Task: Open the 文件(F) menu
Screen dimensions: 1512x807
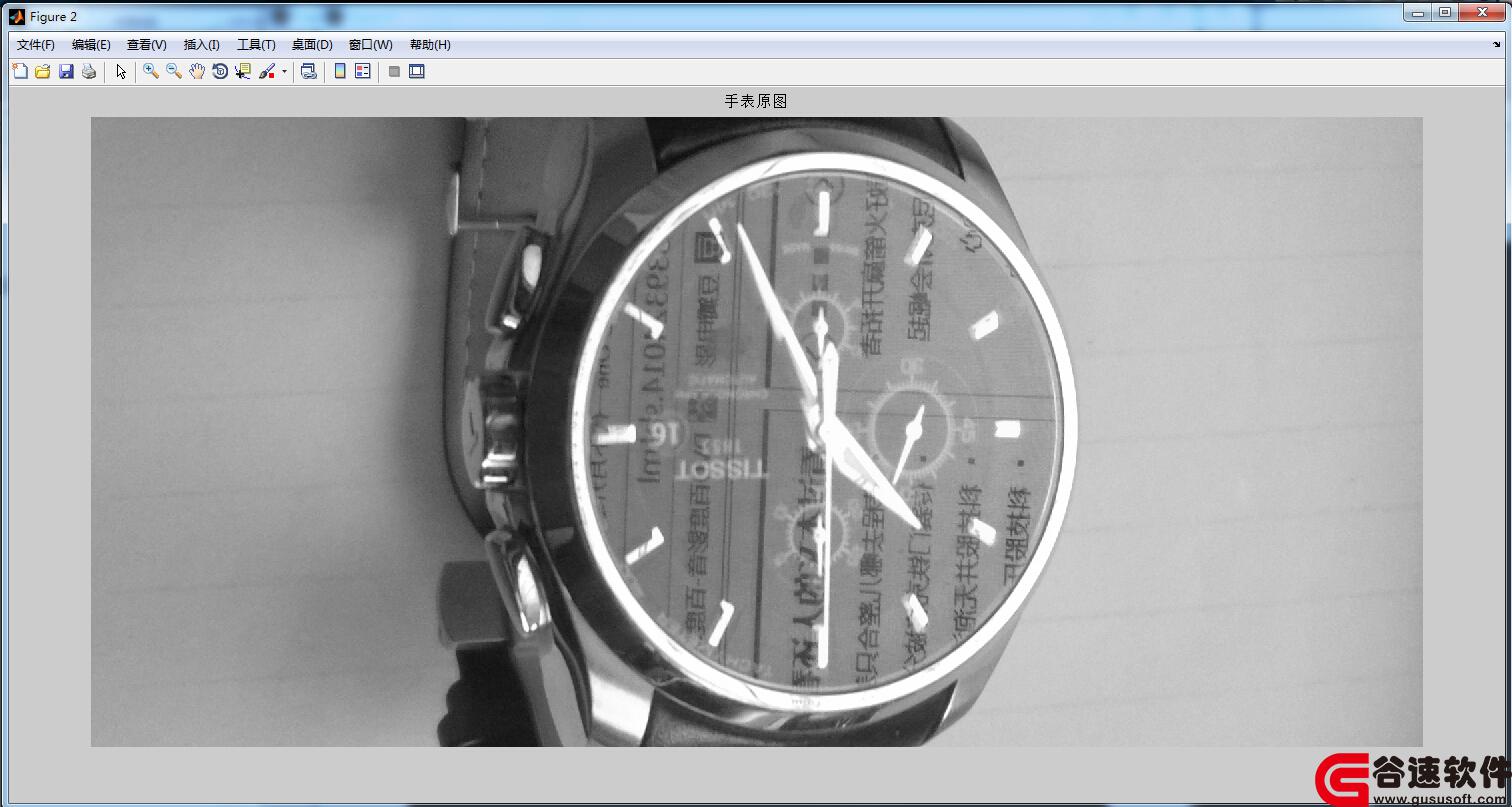Action: (x=36, y=45)
